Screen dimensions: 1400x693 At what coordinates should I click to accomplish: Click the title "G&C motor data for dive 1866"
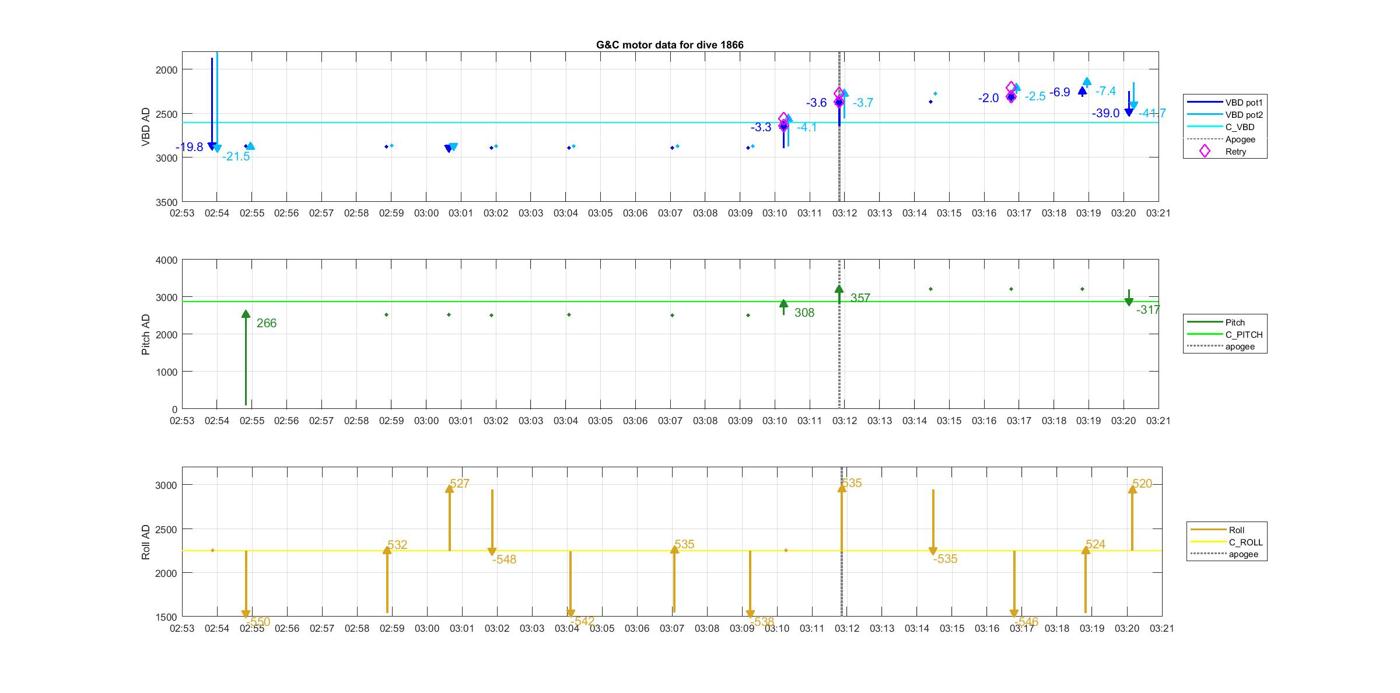[669, 45]
